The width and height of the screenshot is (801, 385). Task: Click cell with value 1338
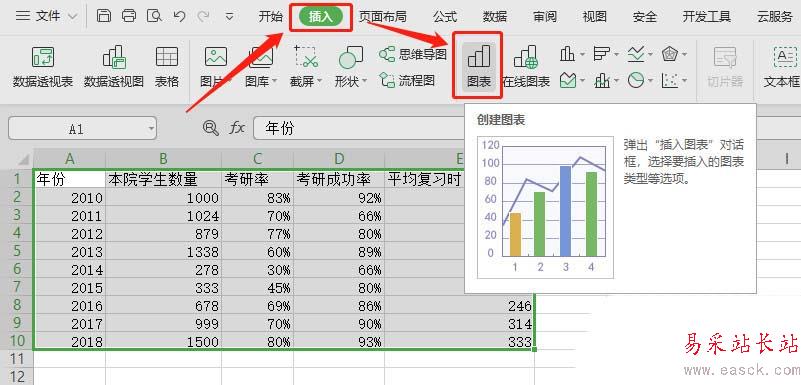163,252
